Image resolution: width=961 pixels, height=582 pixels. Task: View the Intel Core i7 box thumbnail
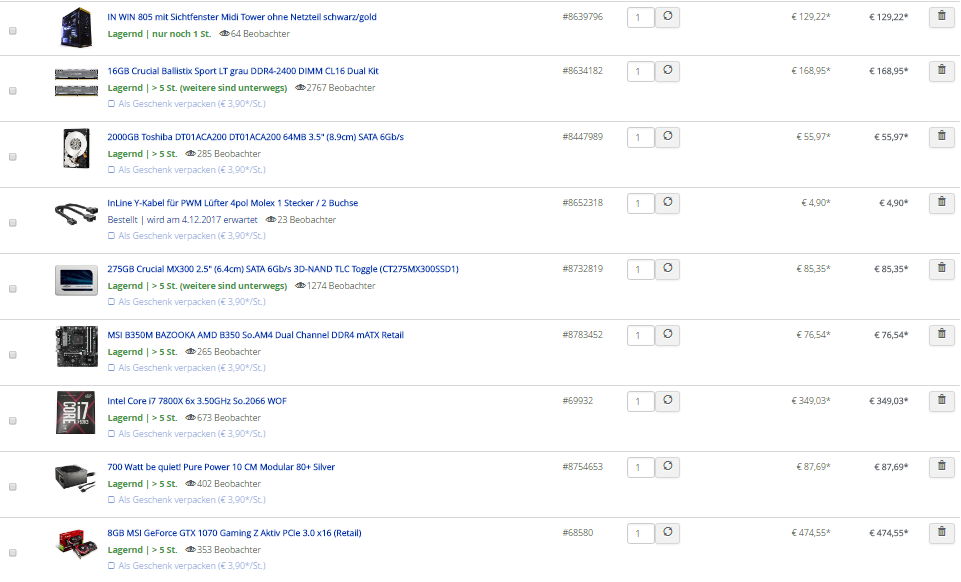76,413
